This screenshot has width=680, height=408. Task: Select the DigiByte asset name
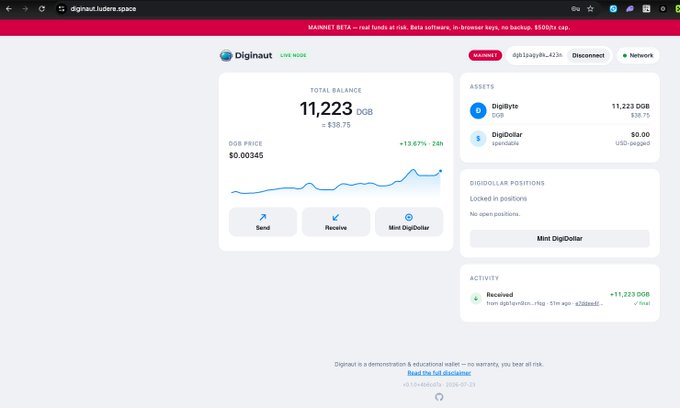click(505, 106)
